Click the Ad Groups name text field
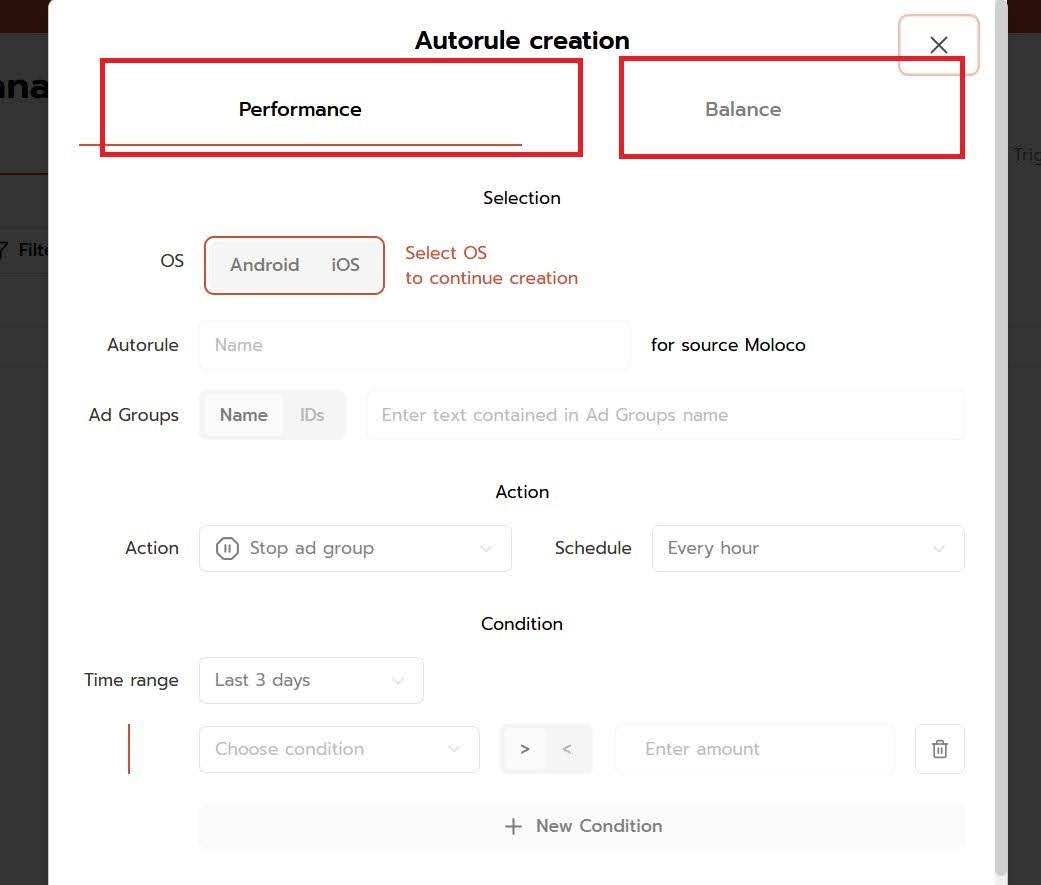 [665, 415]
